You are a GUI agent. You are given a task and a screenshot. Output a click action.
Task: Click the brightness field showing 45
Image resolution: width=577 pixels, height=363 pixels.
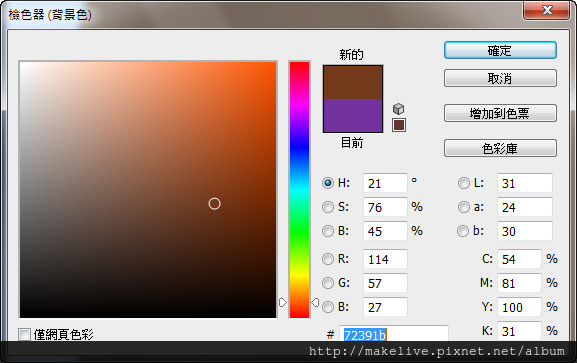385,231
